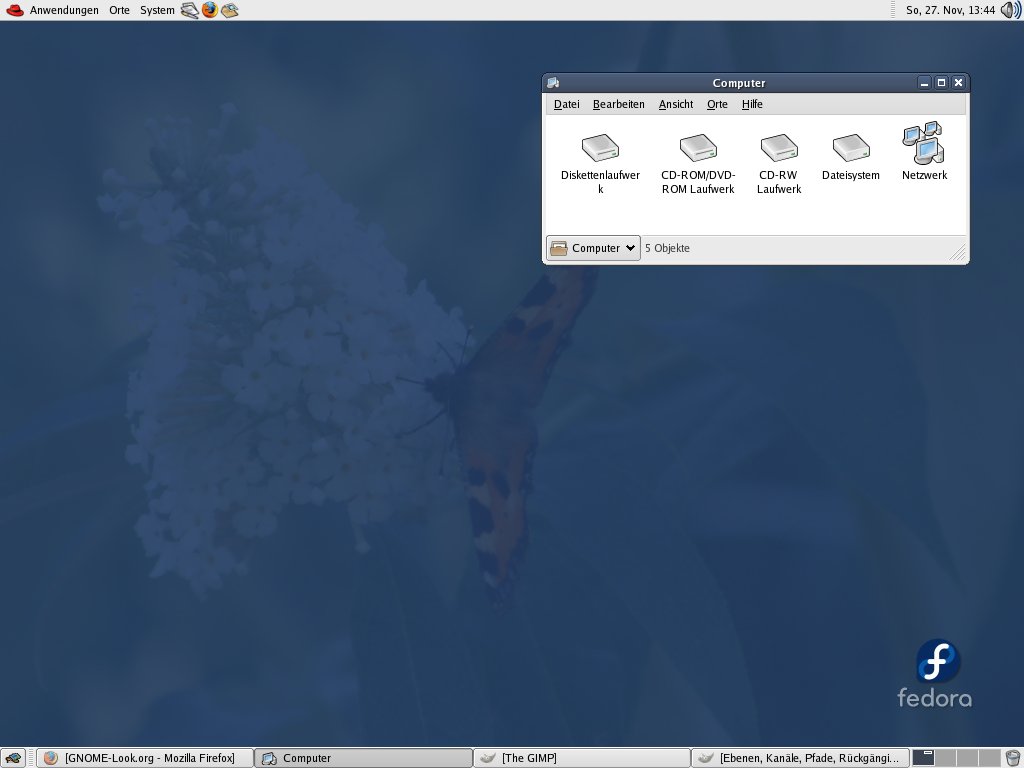The width and height of the screenshot is (1024, 768).
Task: Switch to GNOME-Look.org Firefox taskbar button
Action: click(144, 758)
